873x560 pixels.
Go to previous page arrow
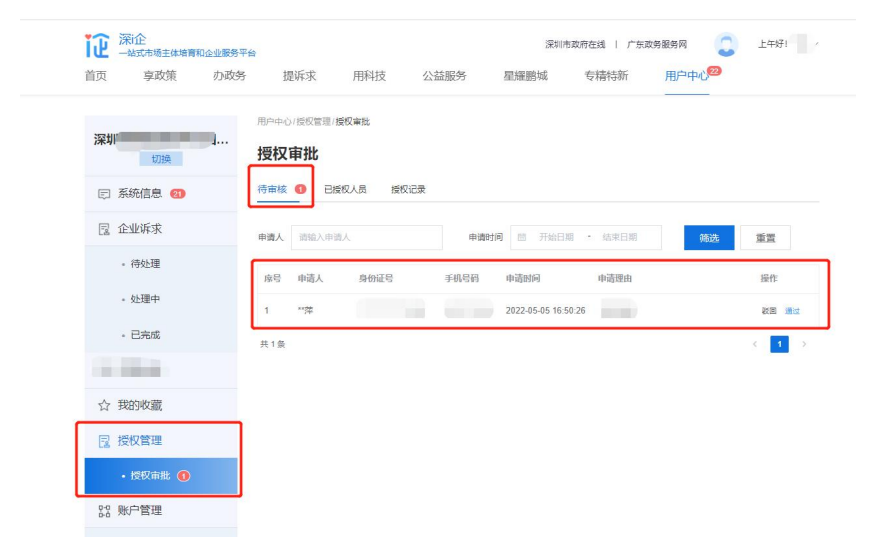[755, 344]
